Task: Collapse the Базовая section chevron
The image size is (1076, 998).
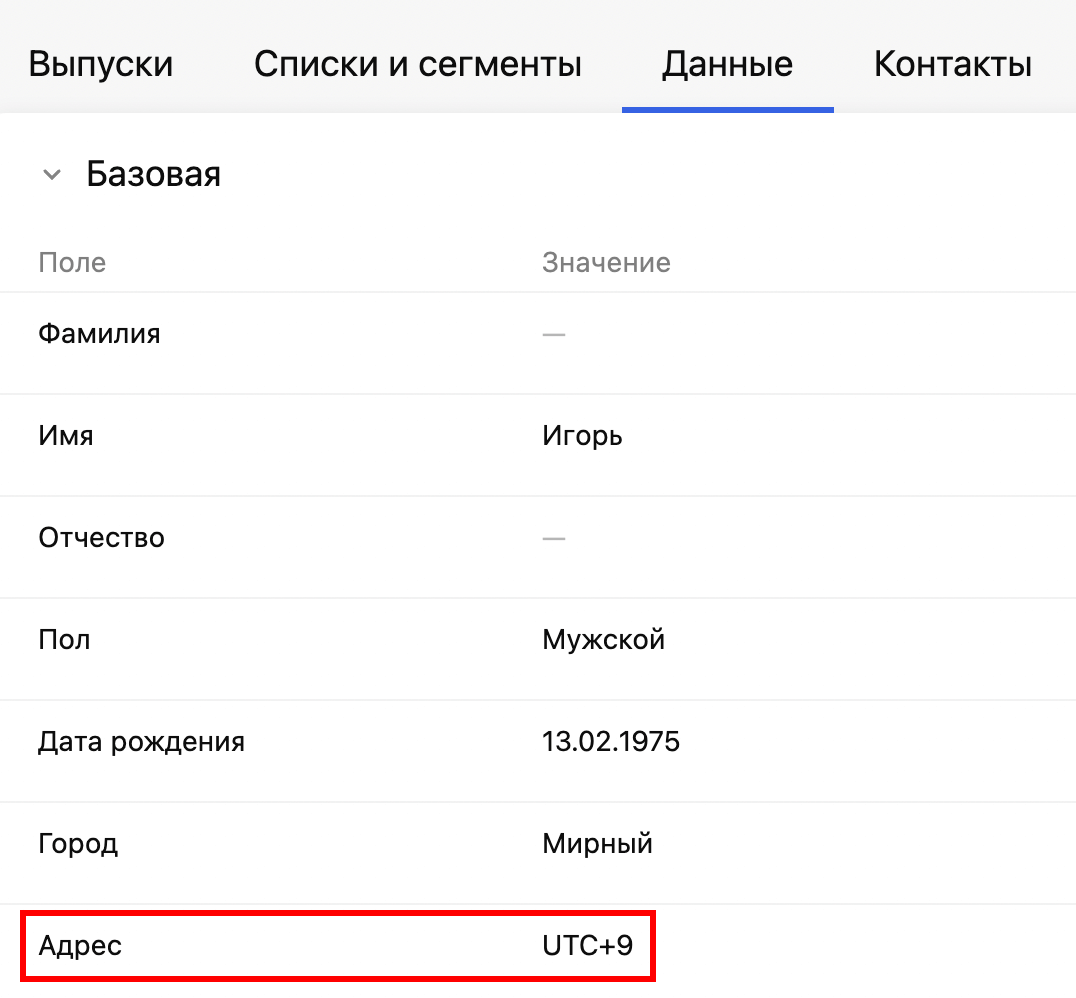Action: pos(51,175)
